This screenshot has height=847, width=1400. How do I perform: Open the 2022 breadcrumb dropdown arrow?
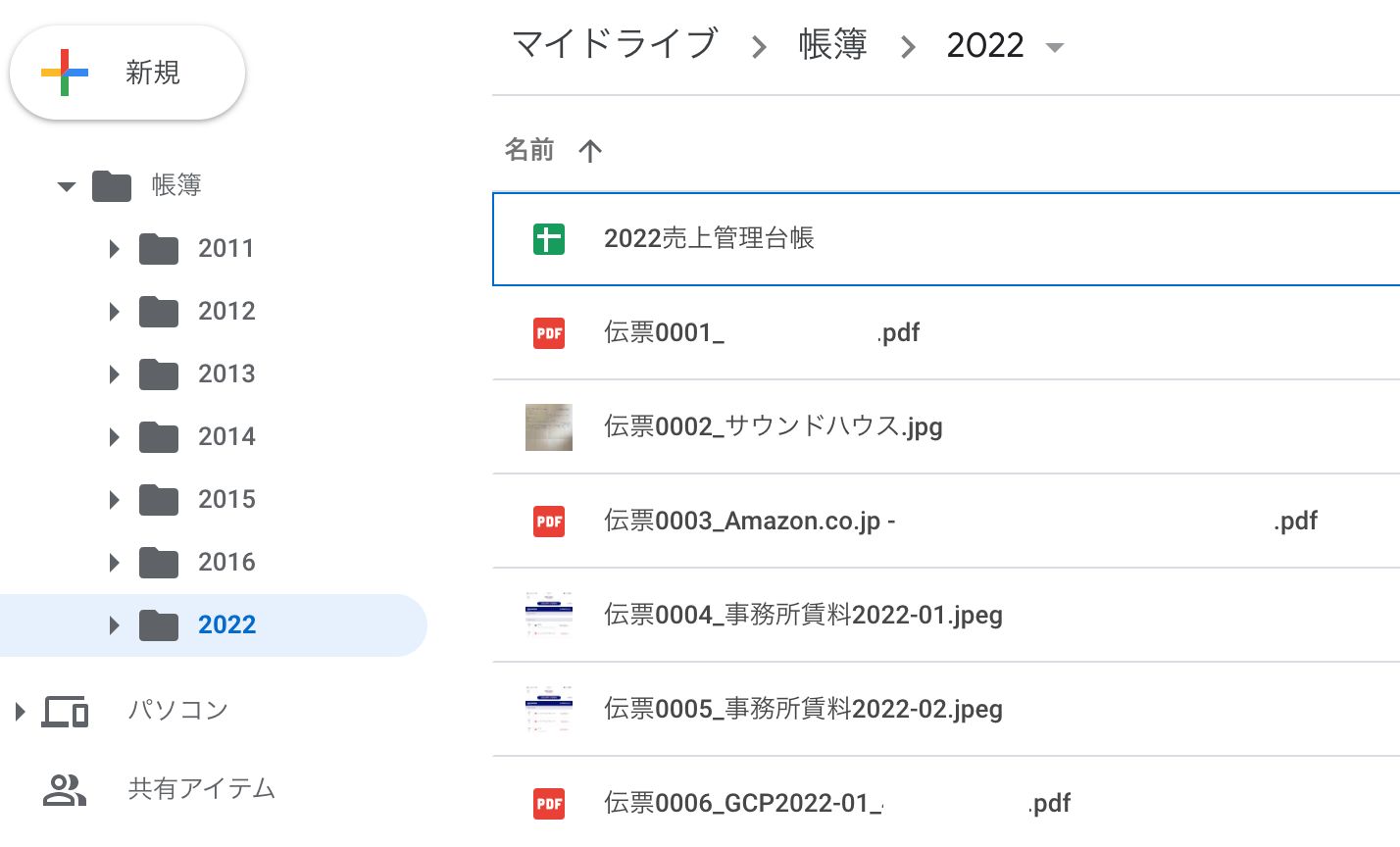point(1055,47)
